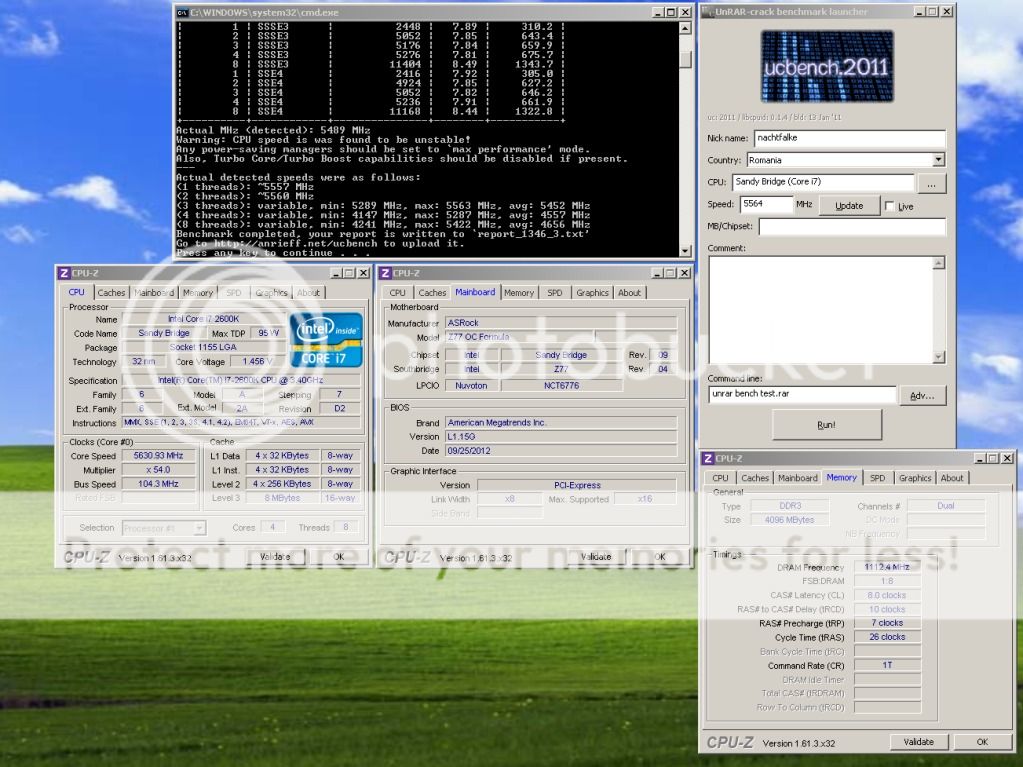The image size is (1023, 767).
Task: Open the Country dropdown showing Romania
Action: pos(938,160)
